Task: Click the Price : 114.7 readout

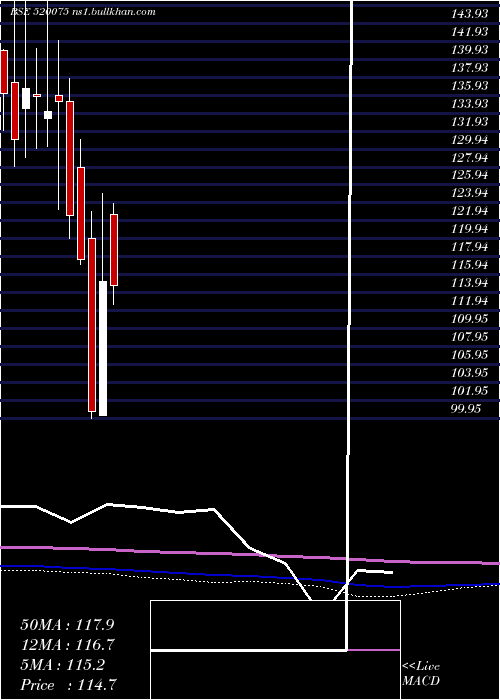Action: click(70, 685)
